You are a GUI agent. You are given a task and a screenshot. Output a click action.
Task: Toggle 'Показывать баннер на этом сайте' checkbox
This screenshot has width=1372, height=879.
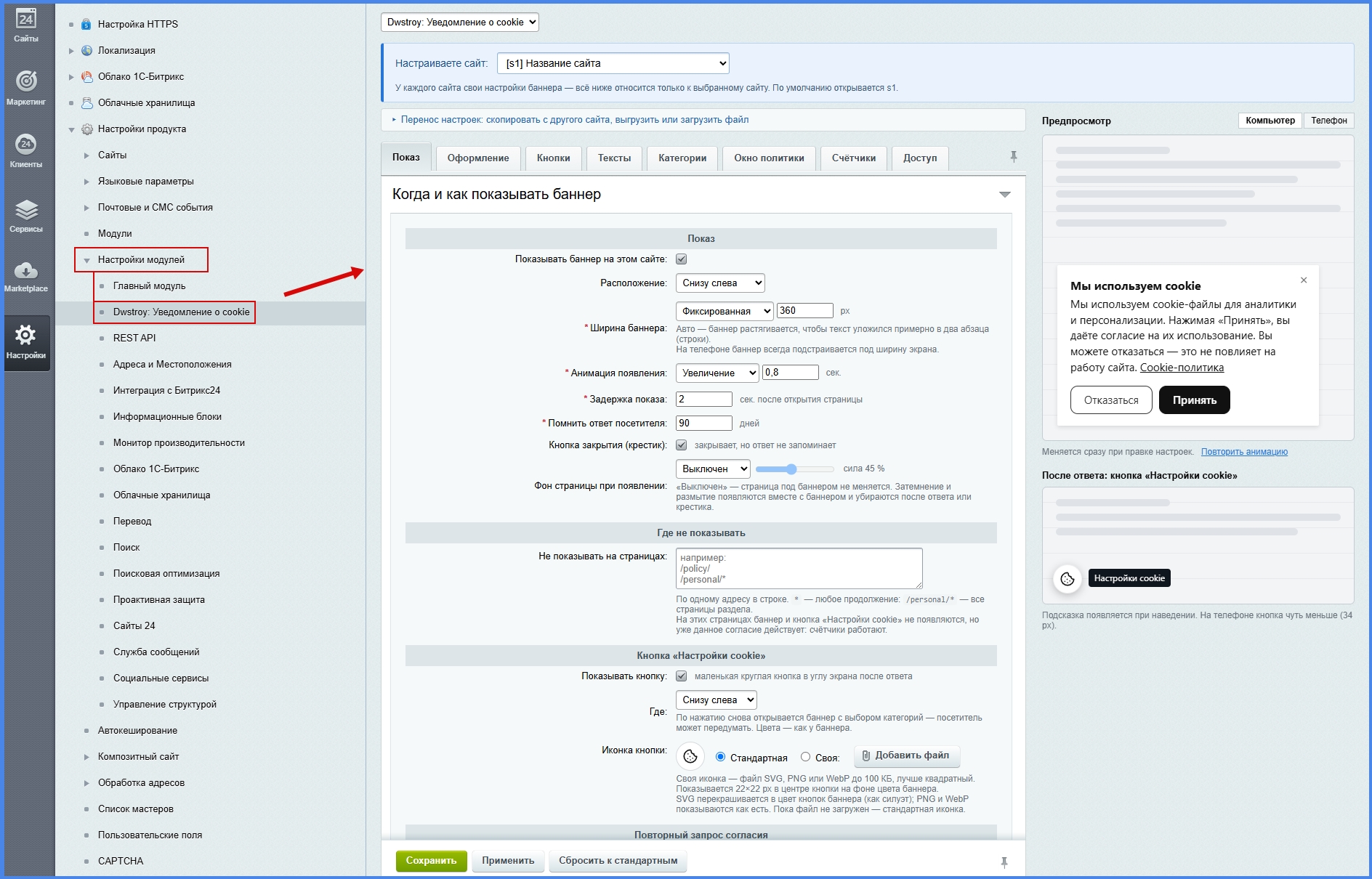(682, 259)
